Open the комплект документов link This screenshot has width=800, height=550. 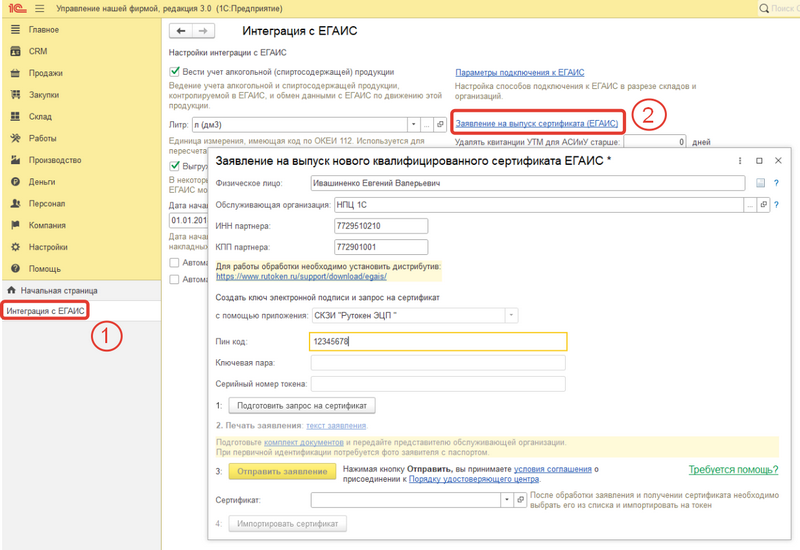[304, 442]
